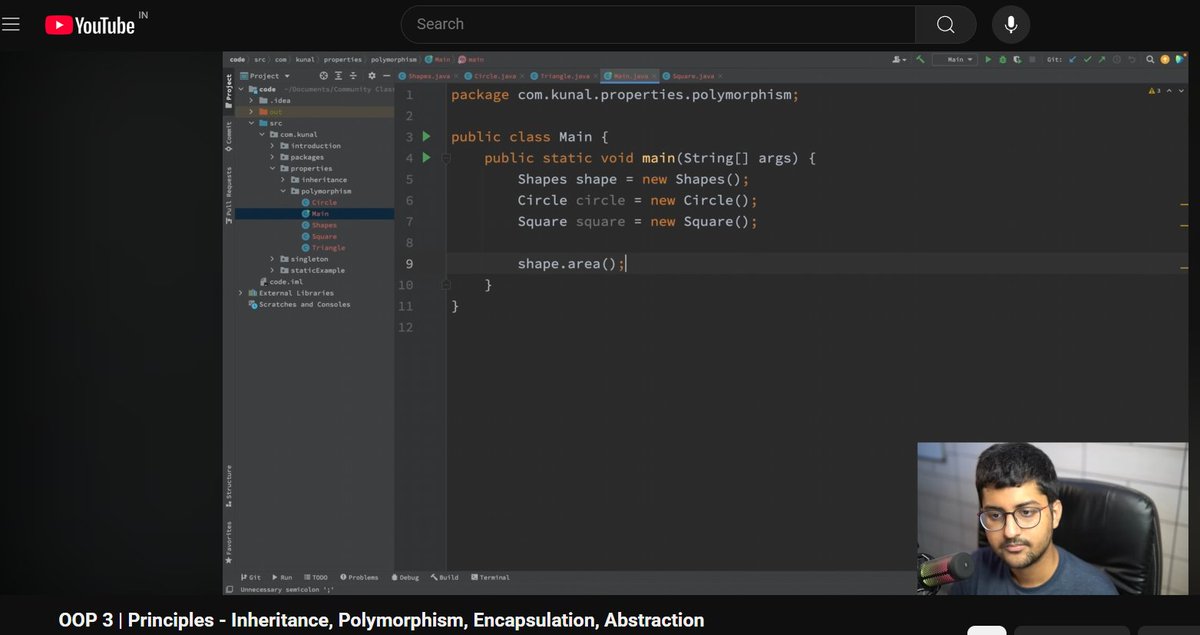This screenshot has width=1200, height=635.
Task: Open the TODO tool window
Action: [318, 577]
